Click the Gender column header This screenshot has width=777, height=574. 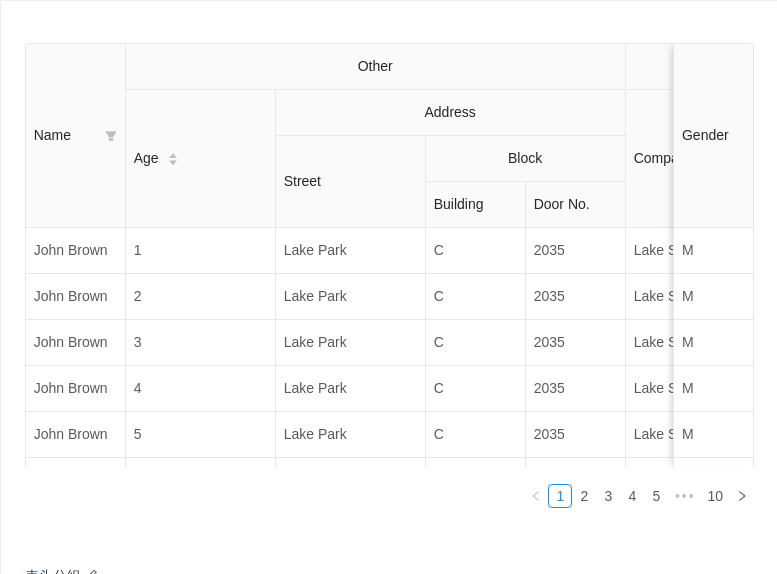pos(705,135)
